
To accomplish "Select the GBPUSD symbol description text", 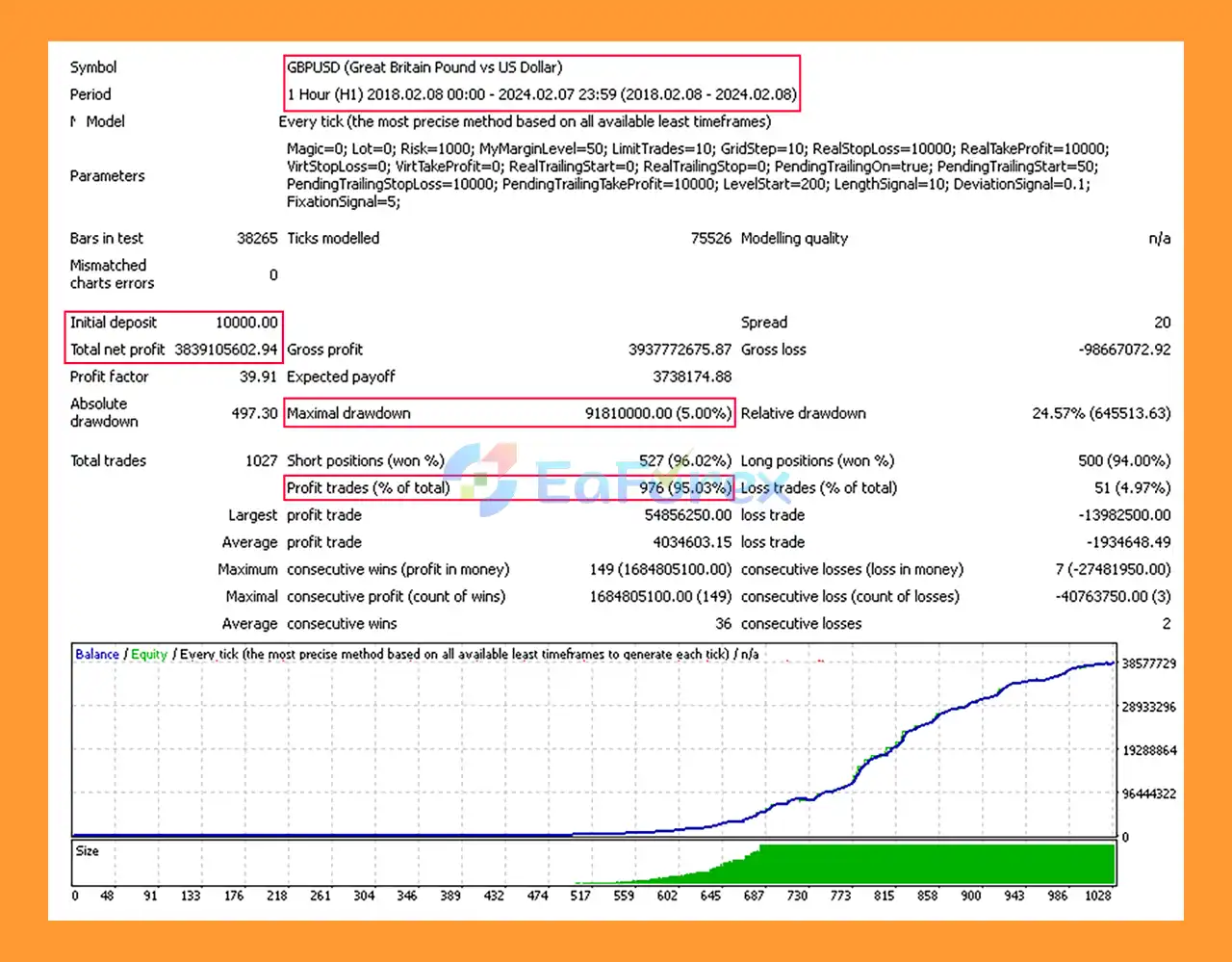I will coord(424,67).
